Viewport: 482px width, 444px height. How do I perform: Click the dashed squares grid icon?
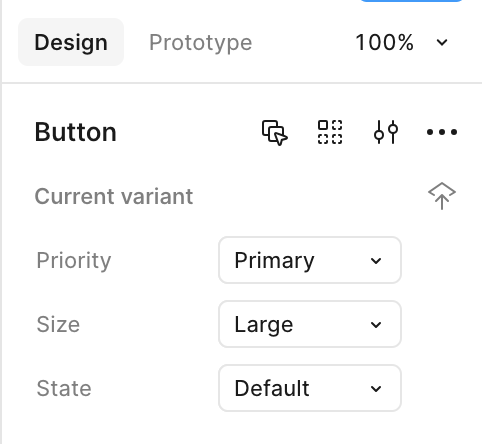[x=330, y=132]
